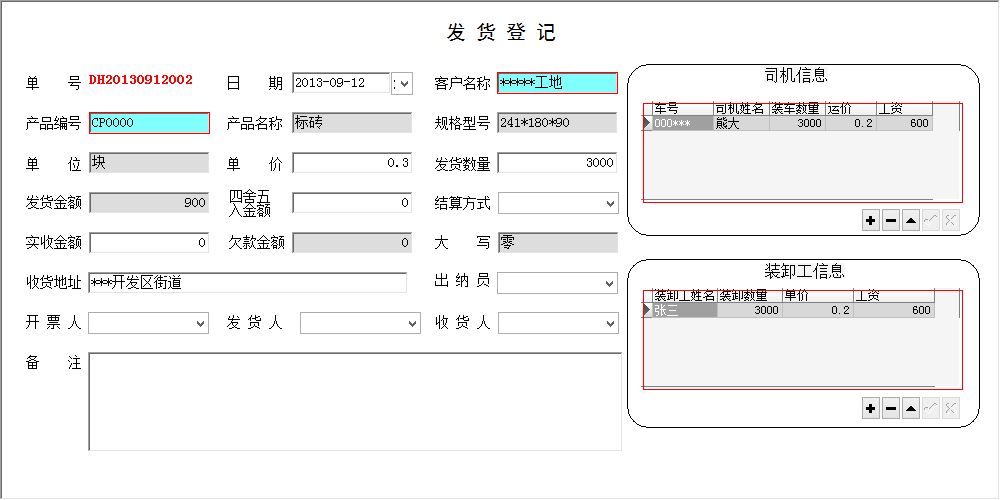Expand the 收货人 dropdown
The width and height of the screenshot is (1000, 500).
click(610, 323)
